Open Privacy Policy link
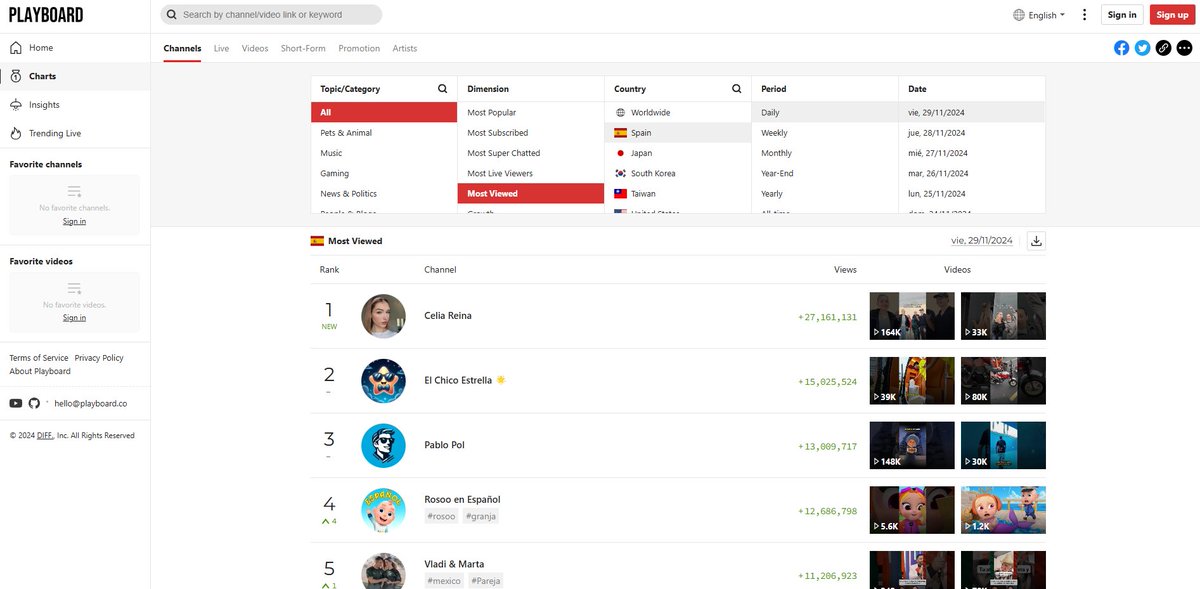This screenshot has height=589, width=1200. click(x=99, y=358)
